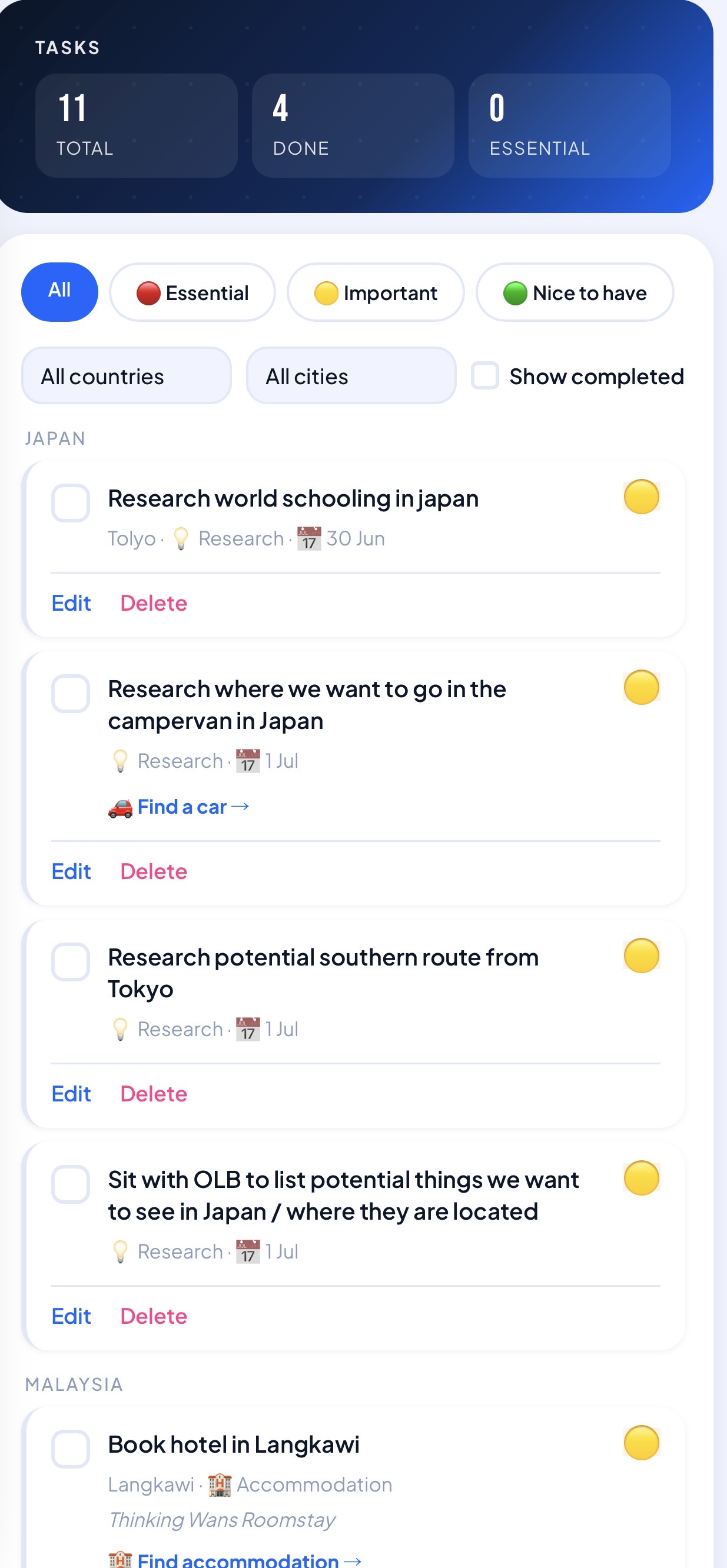Edit the Sit with OLB task

point(71,1316)
